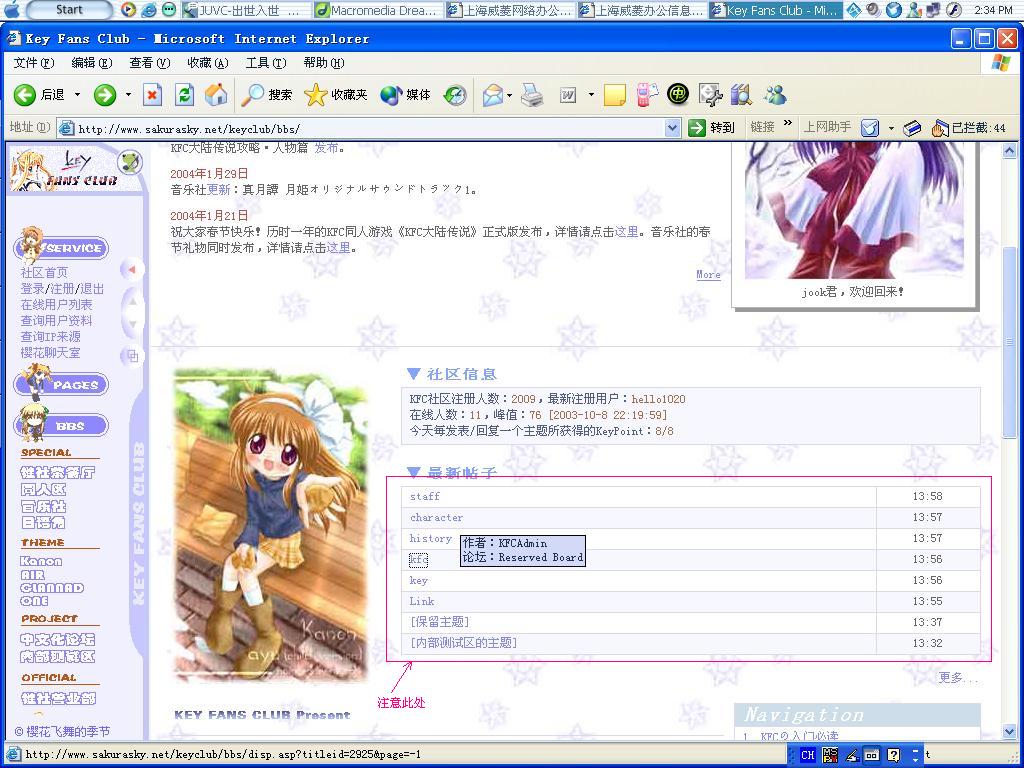Stop loading with the red X icon
The width and height of the screenshot is (1024, 768).
click(152, 95)
